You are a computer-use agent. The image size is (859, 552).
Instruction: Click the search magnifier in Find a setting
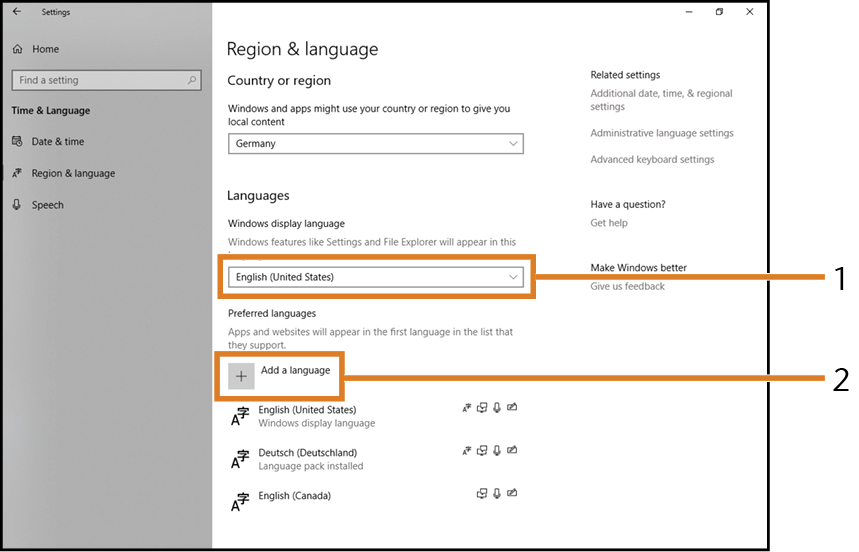point(192,80)
